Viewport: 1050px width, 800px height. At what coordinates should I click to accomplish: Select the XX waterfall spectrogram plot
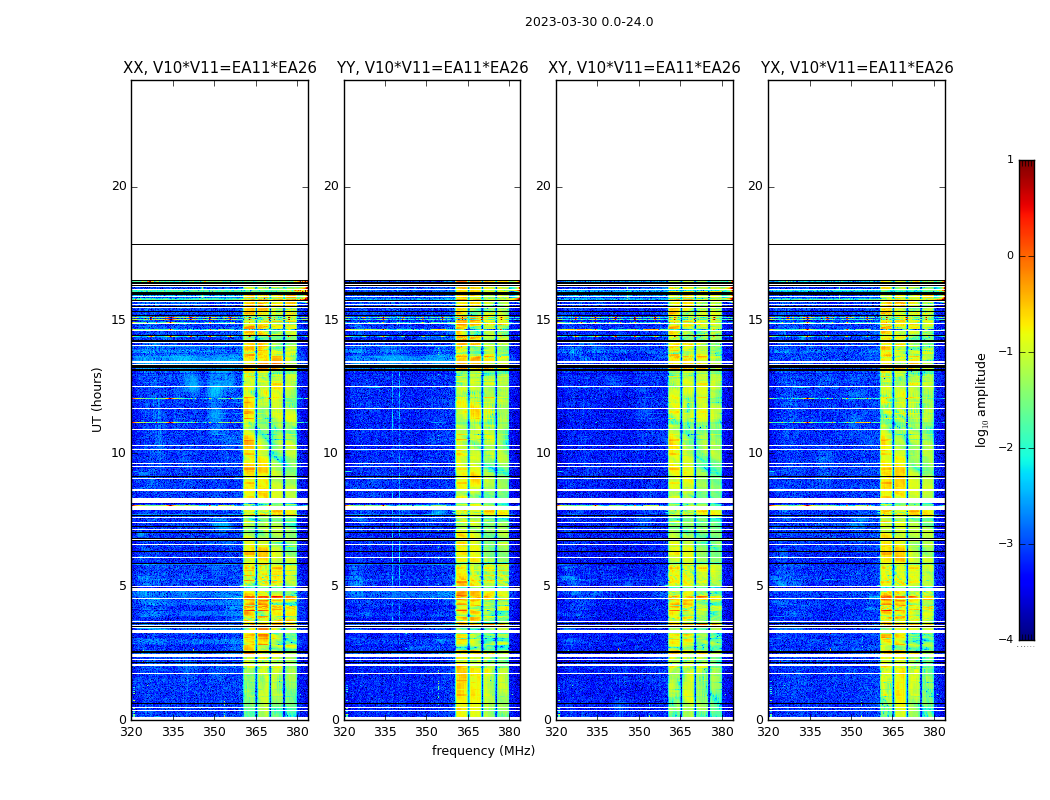pyautogui.click(x=219, y=500)
